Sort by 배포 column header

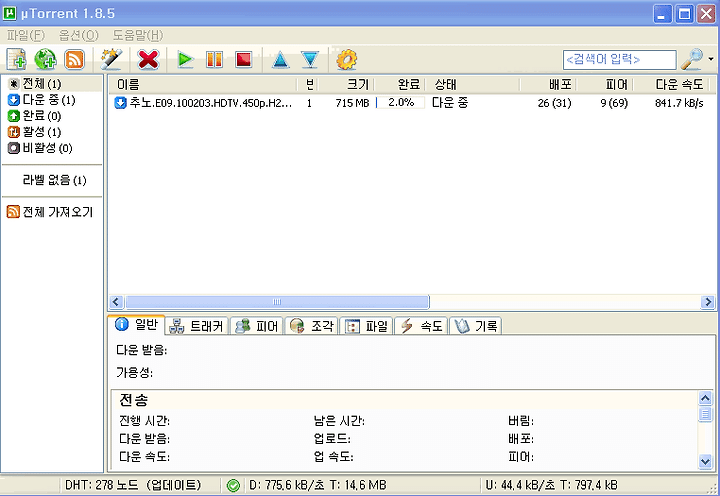549,85
